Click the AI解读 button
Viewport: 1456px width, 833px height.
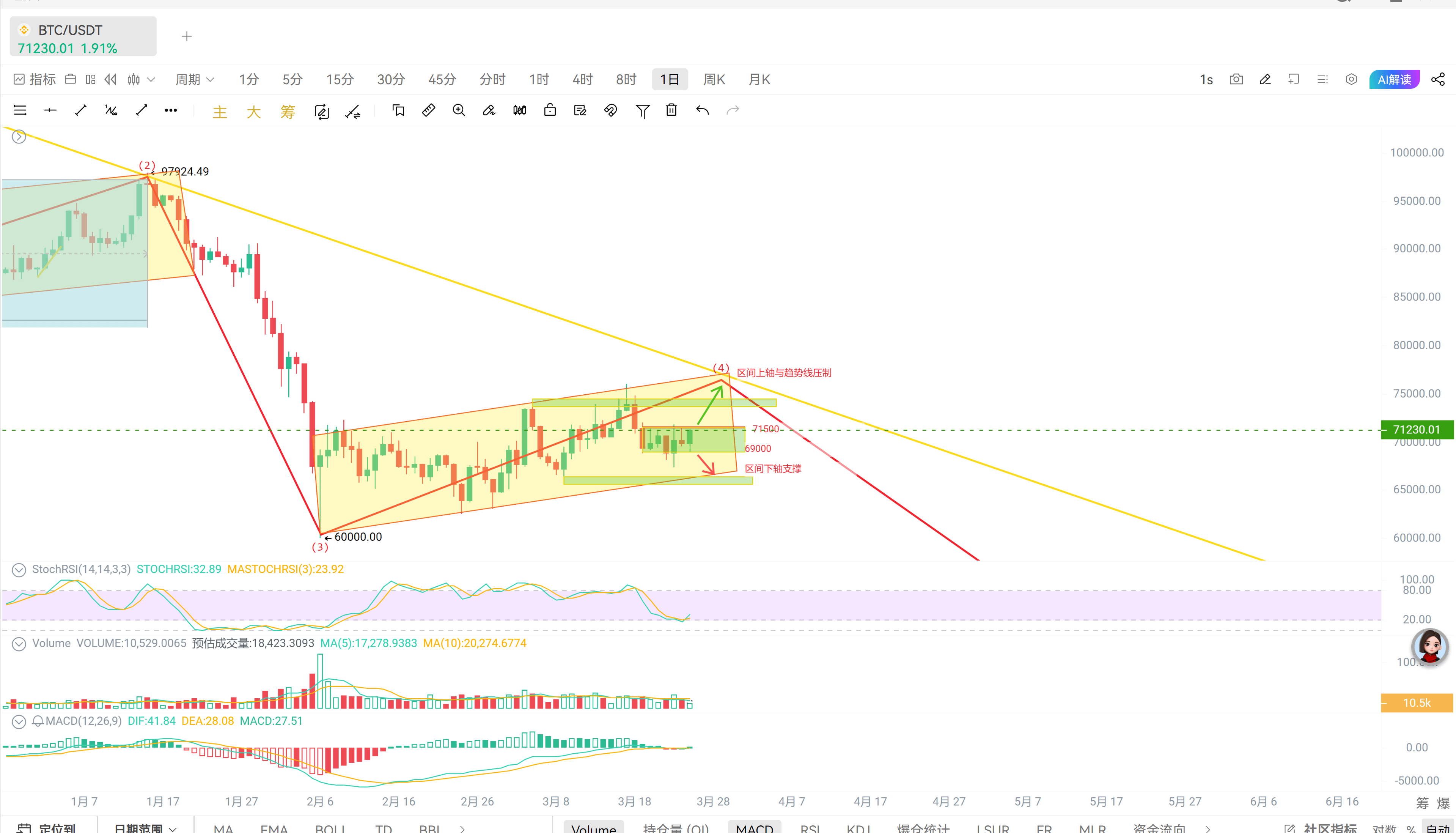[x=1394, y=80]
